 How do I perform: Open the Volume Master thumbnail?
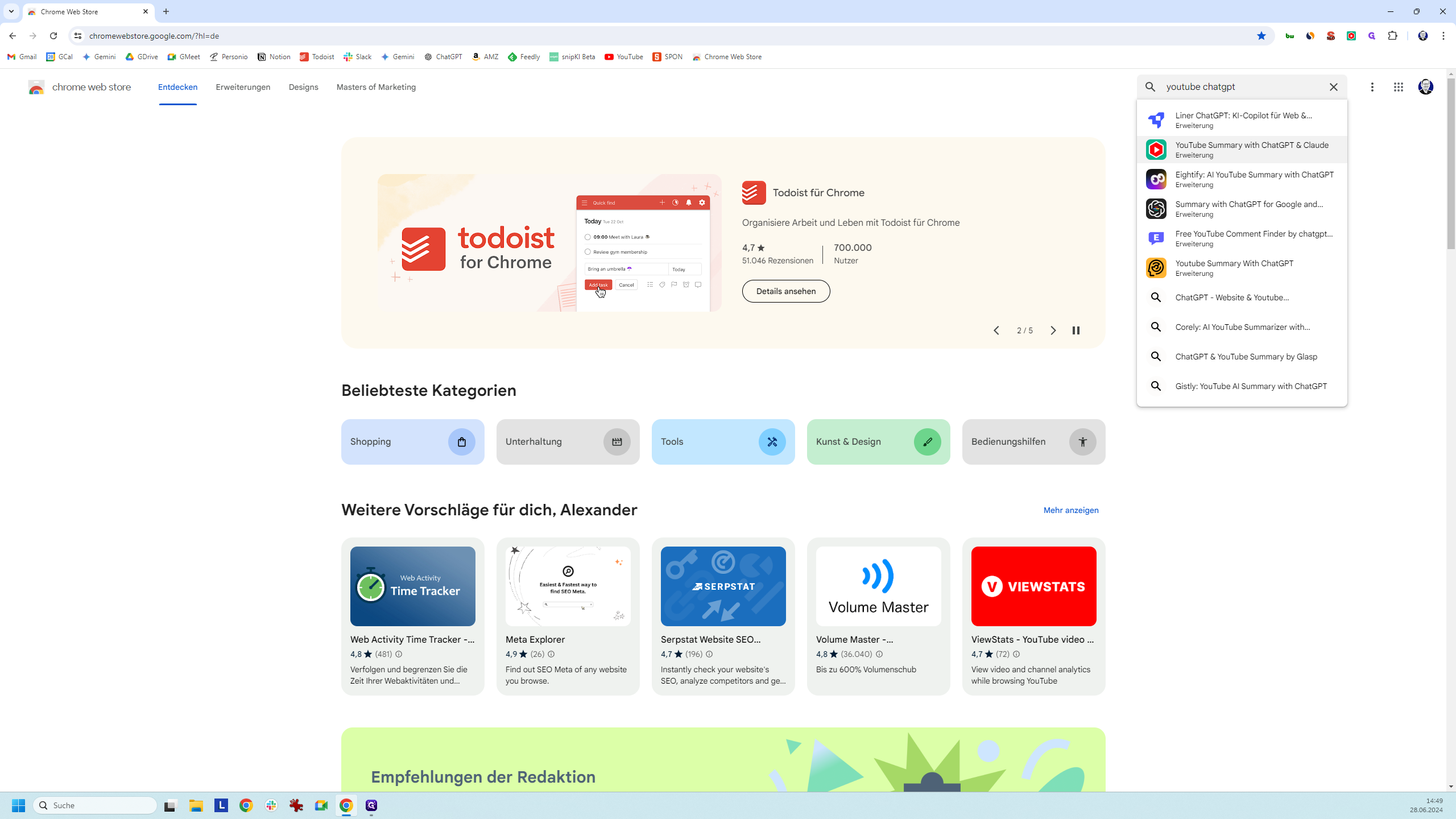click(879, 586)
